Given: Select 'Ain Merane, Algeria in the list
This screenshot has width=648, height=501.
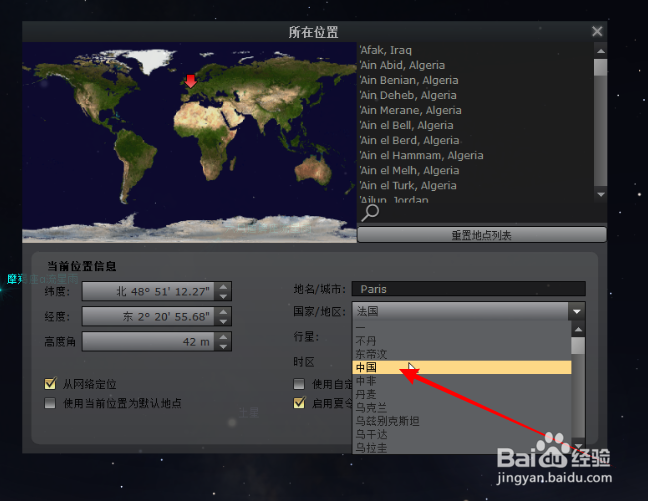Looking at the screenshot, I should (475, 110).
